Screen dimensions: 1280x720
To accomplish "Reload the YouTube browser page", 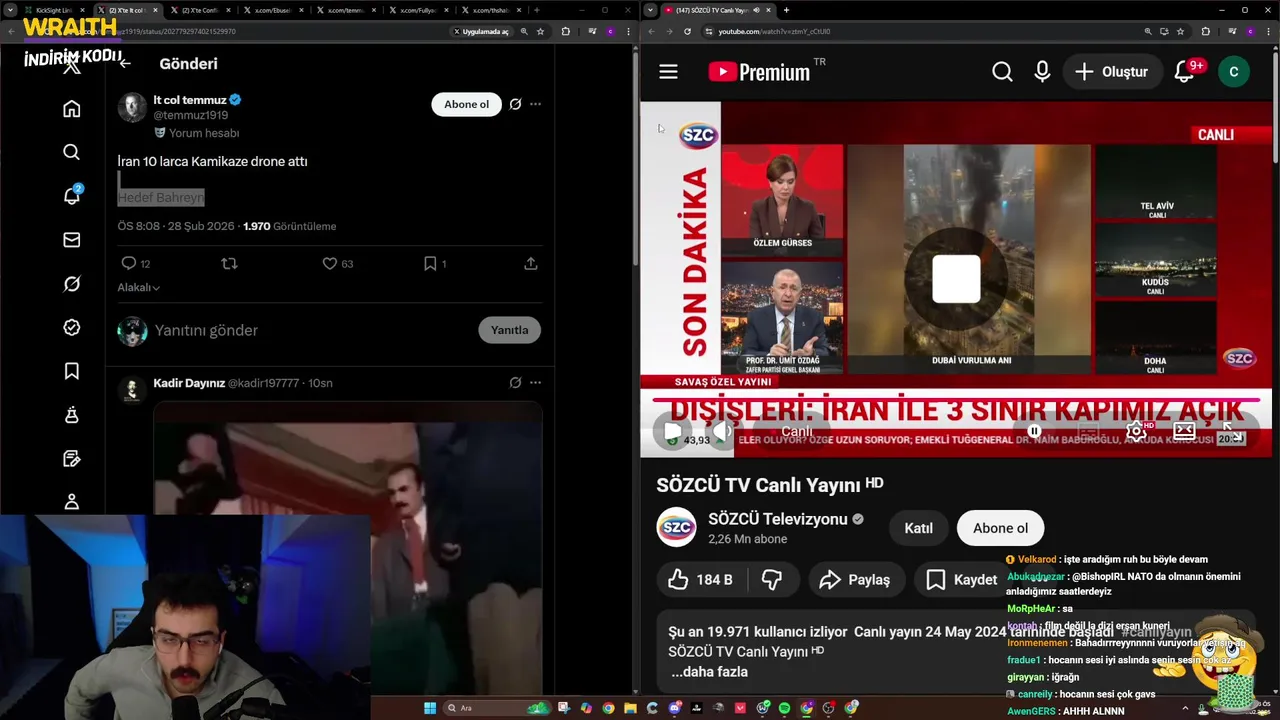I will pos(687,31).
